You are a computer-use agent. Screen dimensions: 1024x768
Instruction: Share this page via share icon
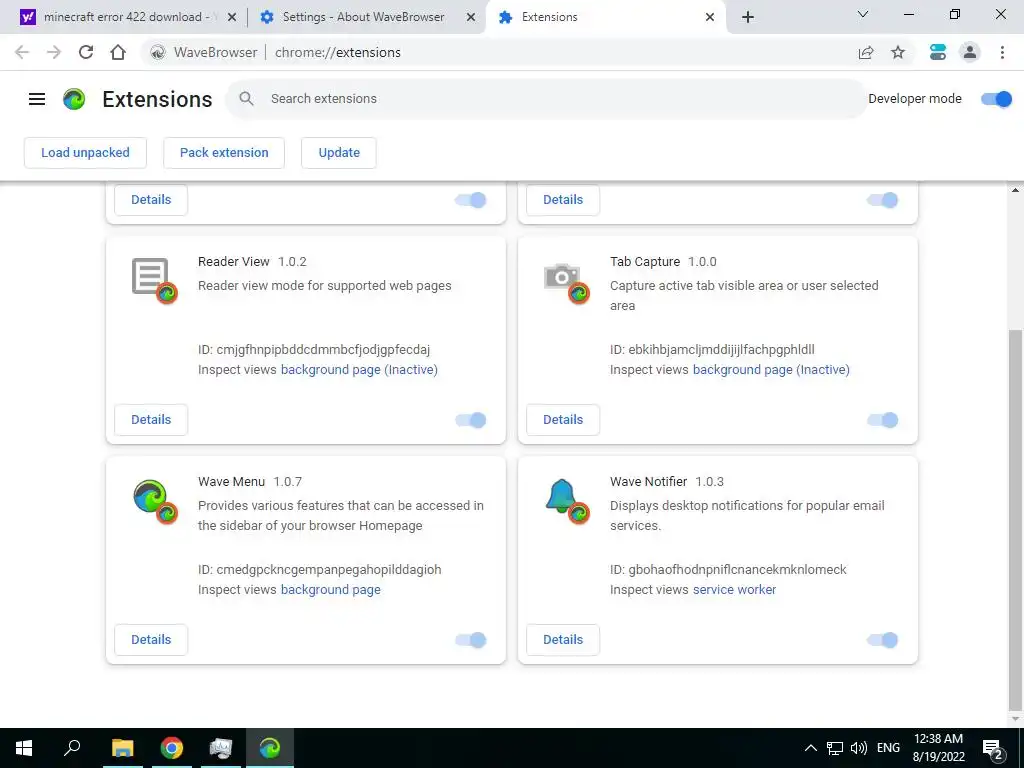(866, 52)
